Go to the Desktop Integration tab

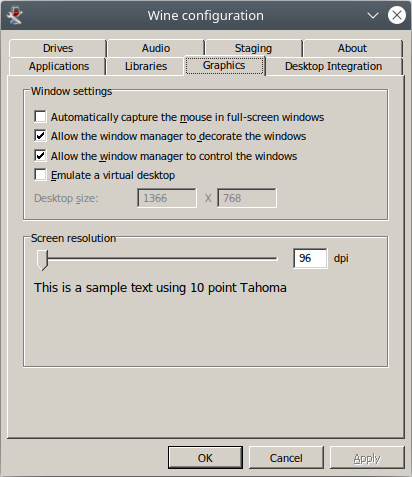coord(334,66)
